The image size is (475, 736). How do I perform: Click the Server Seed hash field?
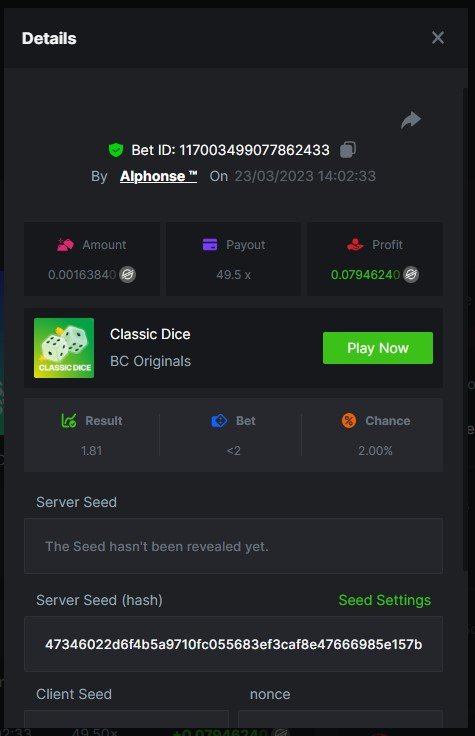[x=233, y=644]
